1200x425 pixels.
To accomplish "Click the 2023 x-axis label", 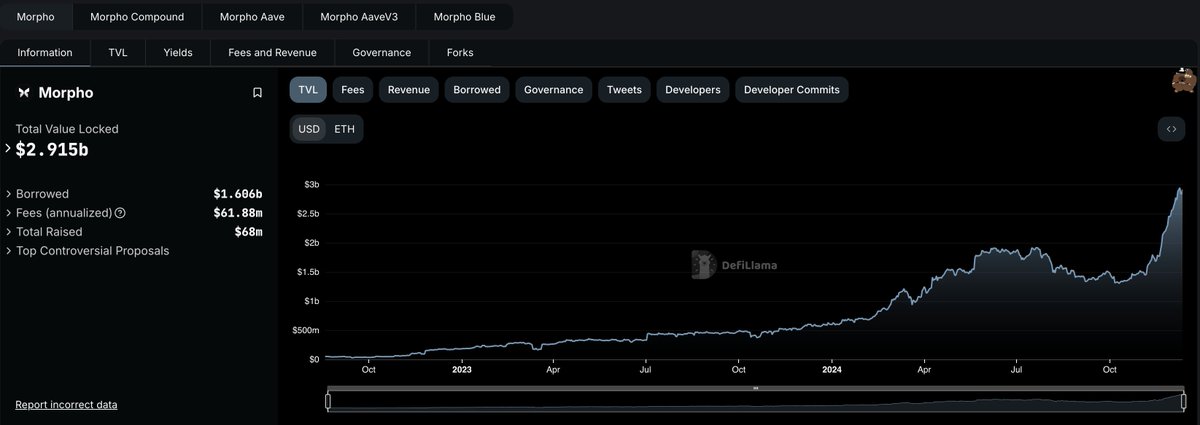I will coord(461,369).
